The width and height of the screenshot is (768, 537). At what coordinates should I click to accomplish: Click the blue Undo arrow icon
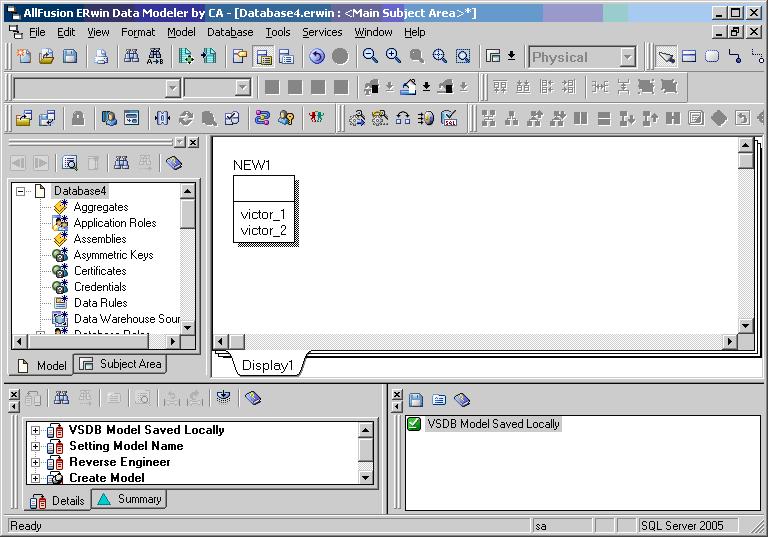317,56
